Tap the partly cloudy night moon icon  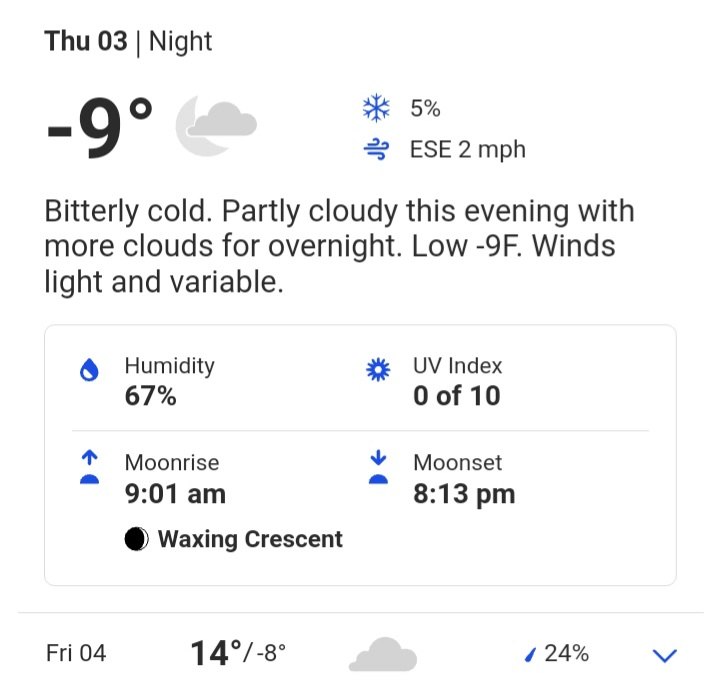click(216, 125)
